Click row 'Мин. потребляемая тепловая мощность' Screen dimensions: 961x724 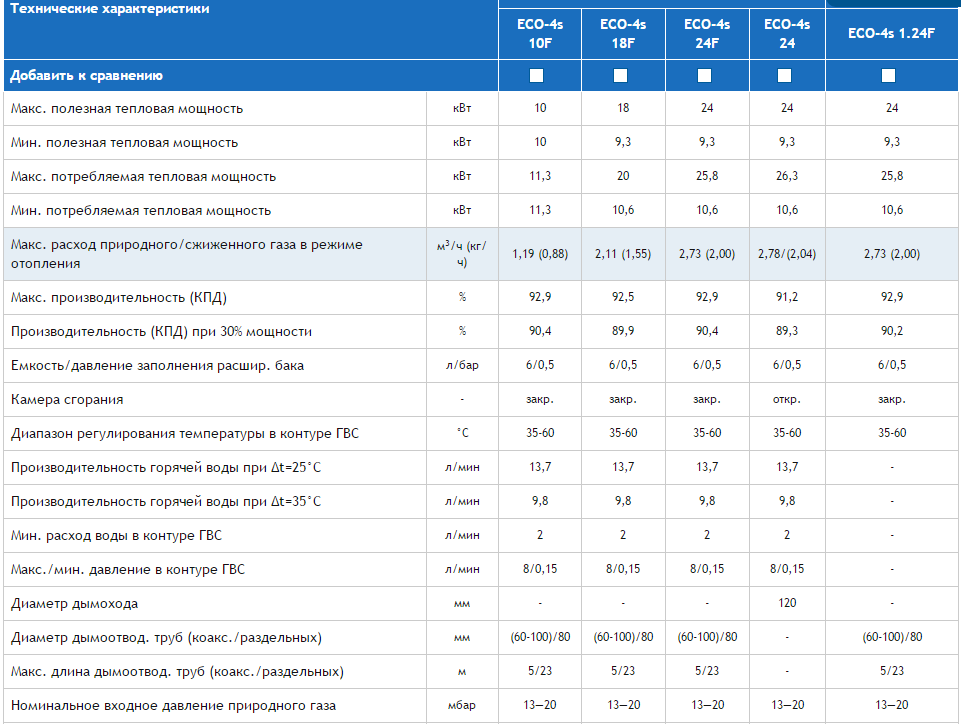click(480, 211)
